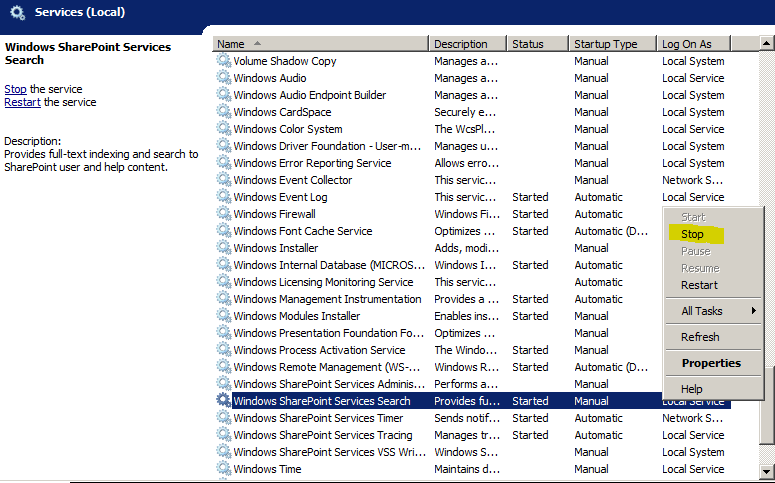
Task: Click the selected SharePoint Services Search gear icon
Action: coord(223,400)
